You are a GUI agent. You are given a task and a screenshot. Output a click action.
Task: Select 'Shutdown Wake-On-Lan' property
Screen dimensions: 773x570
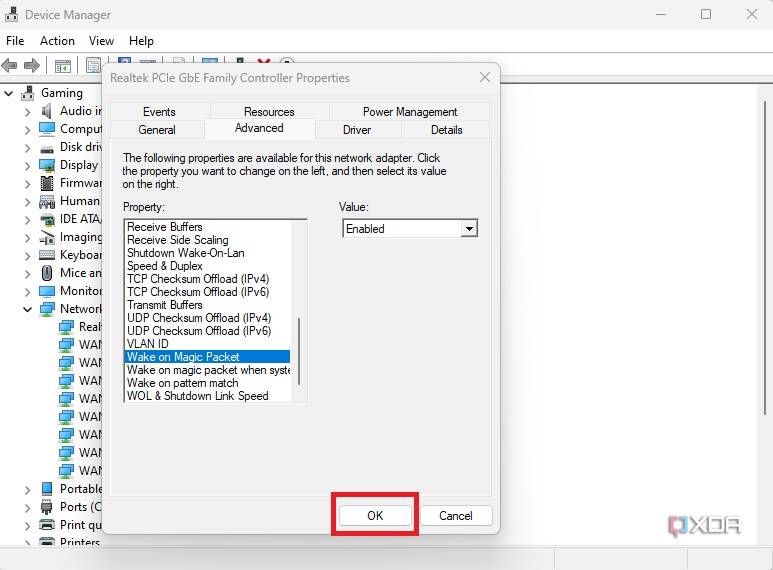point(185,253)
